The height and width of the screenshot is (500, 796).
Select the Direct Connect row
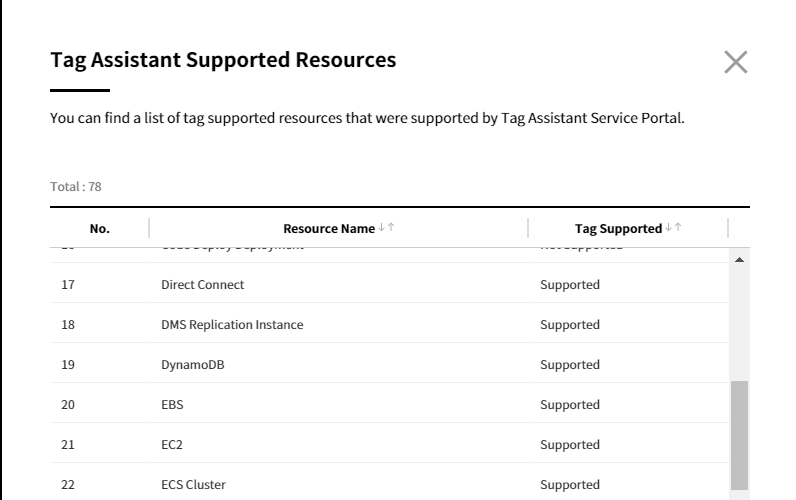pyautogui.click(x=202, y=284)
